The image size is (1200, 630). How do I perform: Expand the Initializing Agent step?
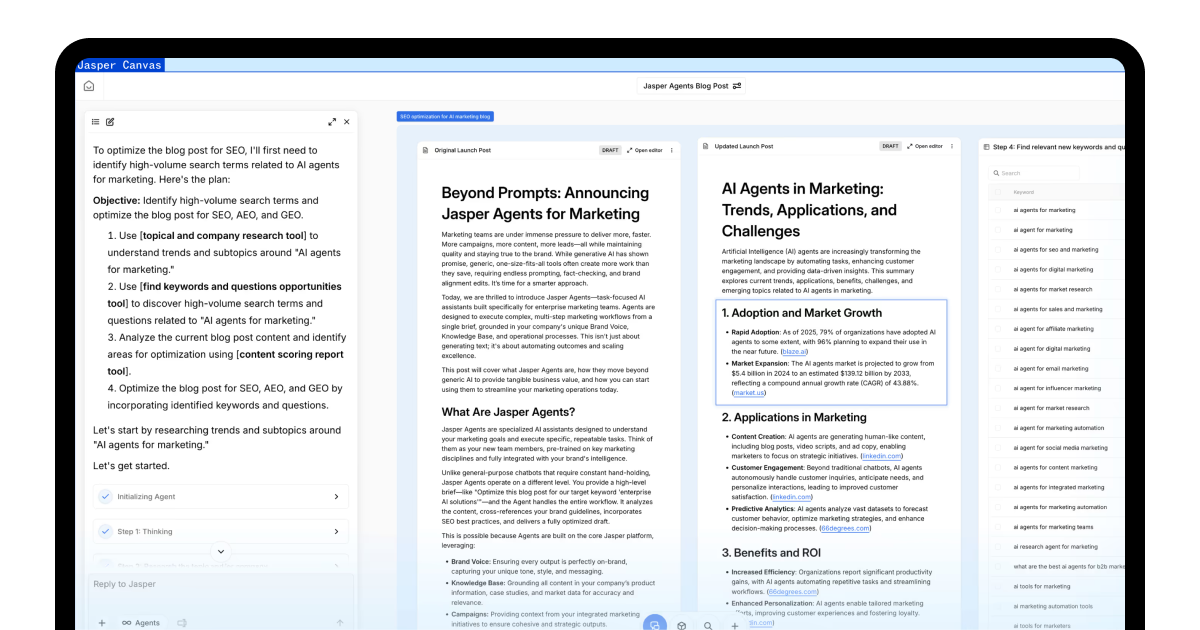coord(334,496)
